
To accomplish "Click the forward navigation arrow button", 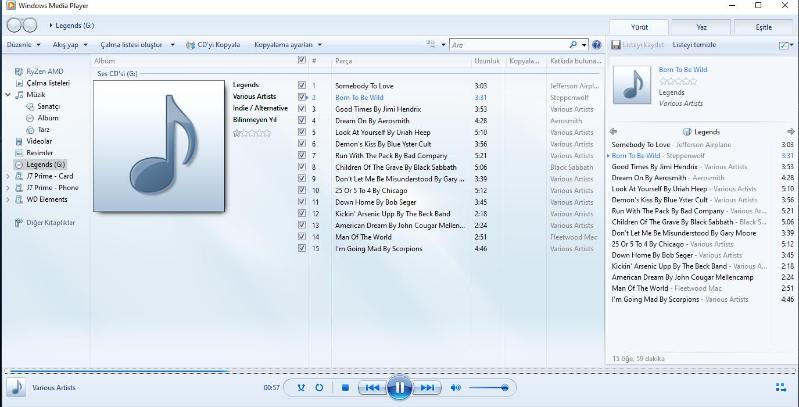I will [30, 25].
